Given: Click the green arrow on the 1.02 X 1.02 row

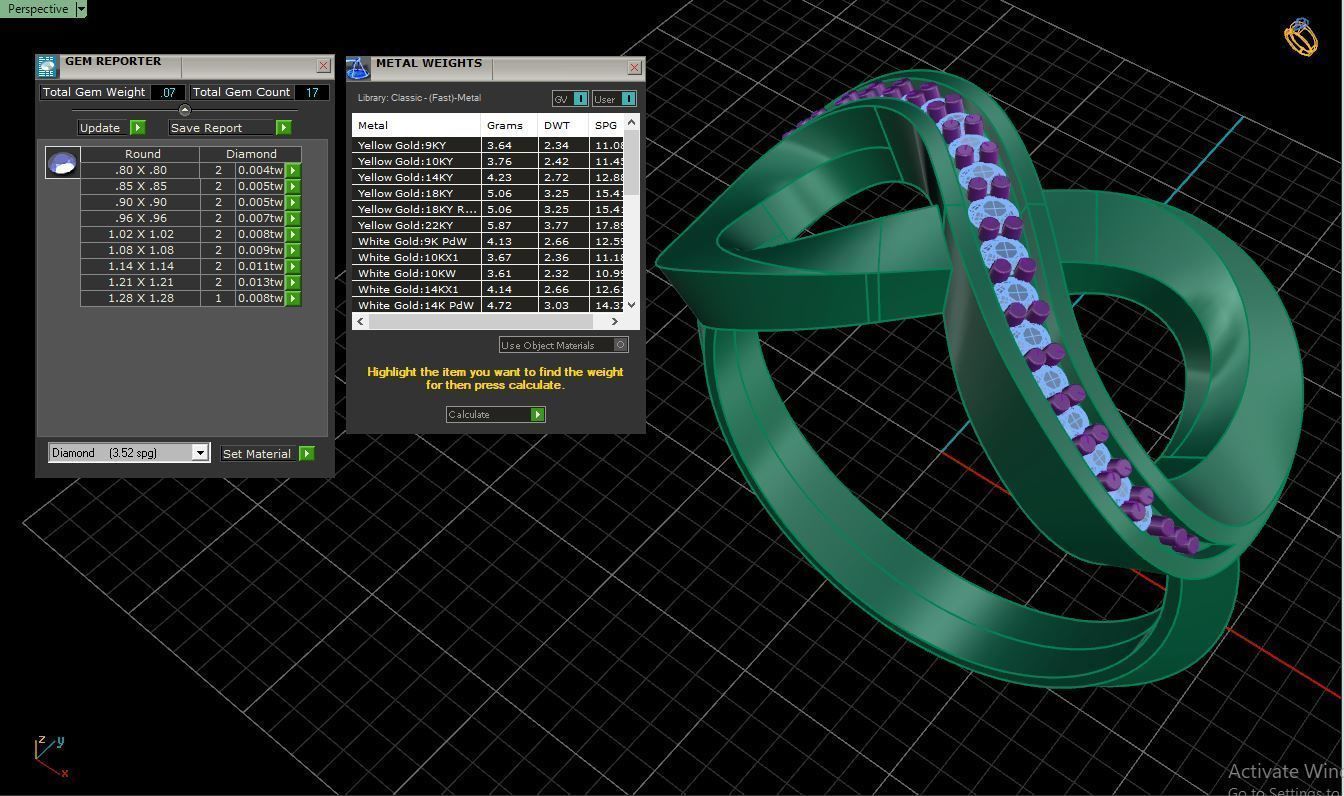Looking at the screenshot, I should [293, 235].
